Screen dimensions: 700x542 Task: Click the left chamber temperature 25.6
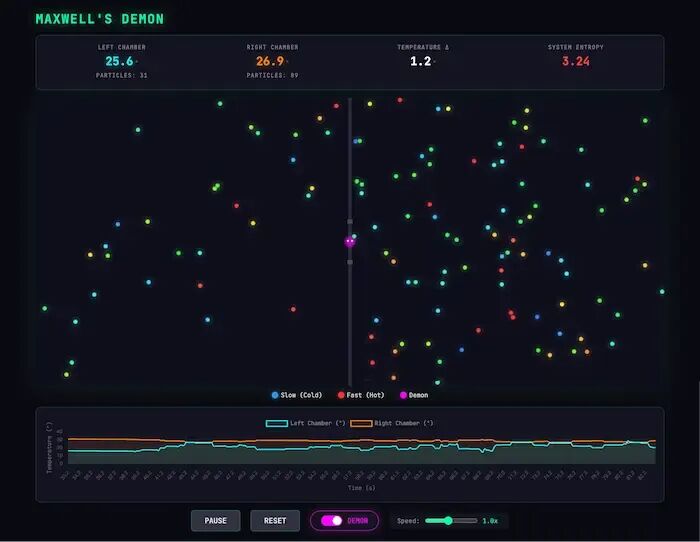(x=119, y=61)
